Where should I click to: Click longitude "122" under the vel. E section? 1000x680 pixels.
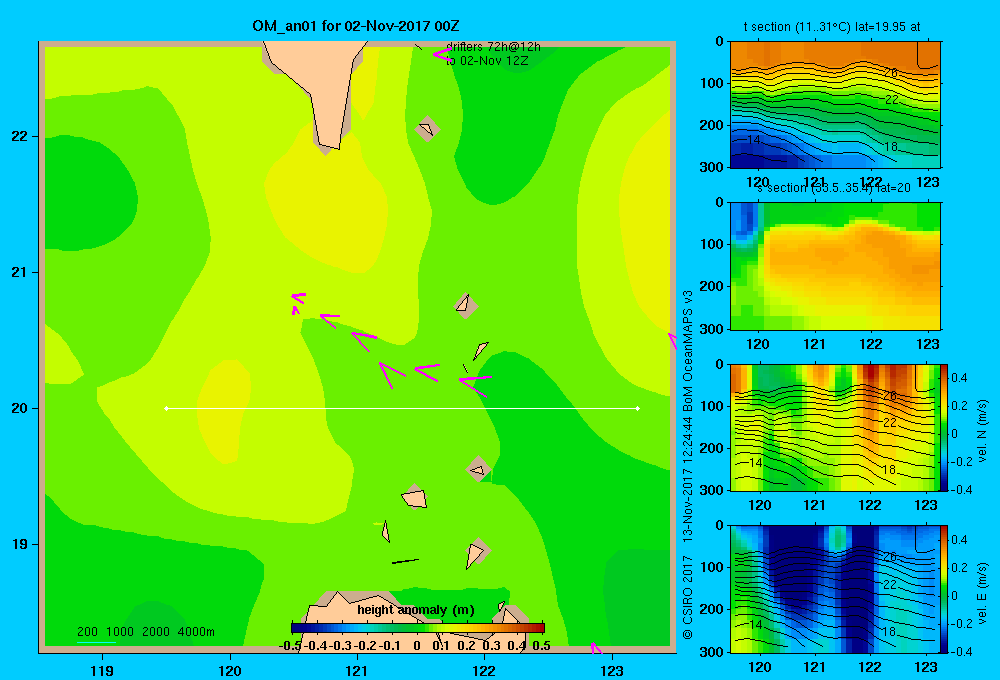(x=870, y=667)
